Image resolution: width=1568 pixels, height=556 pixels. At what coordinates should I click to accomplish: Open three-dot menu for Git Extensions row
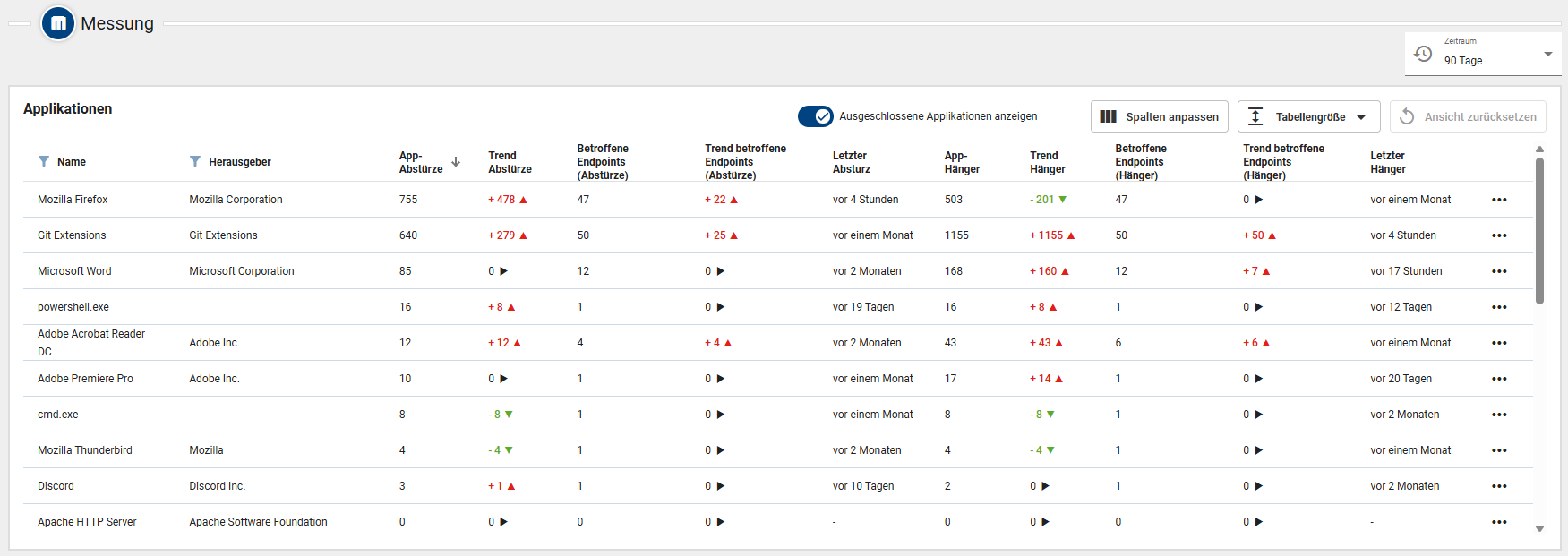1499,235
